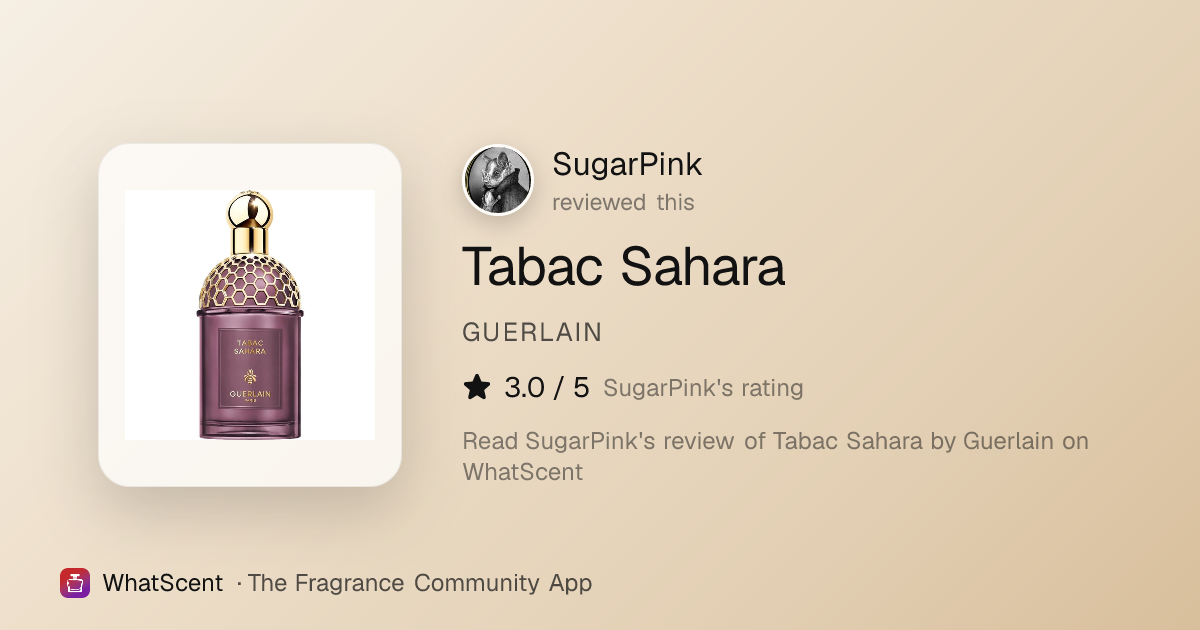Click the WhatScent app logo icon
Viewport: 1200px width, 630px height.
point(75,583)
